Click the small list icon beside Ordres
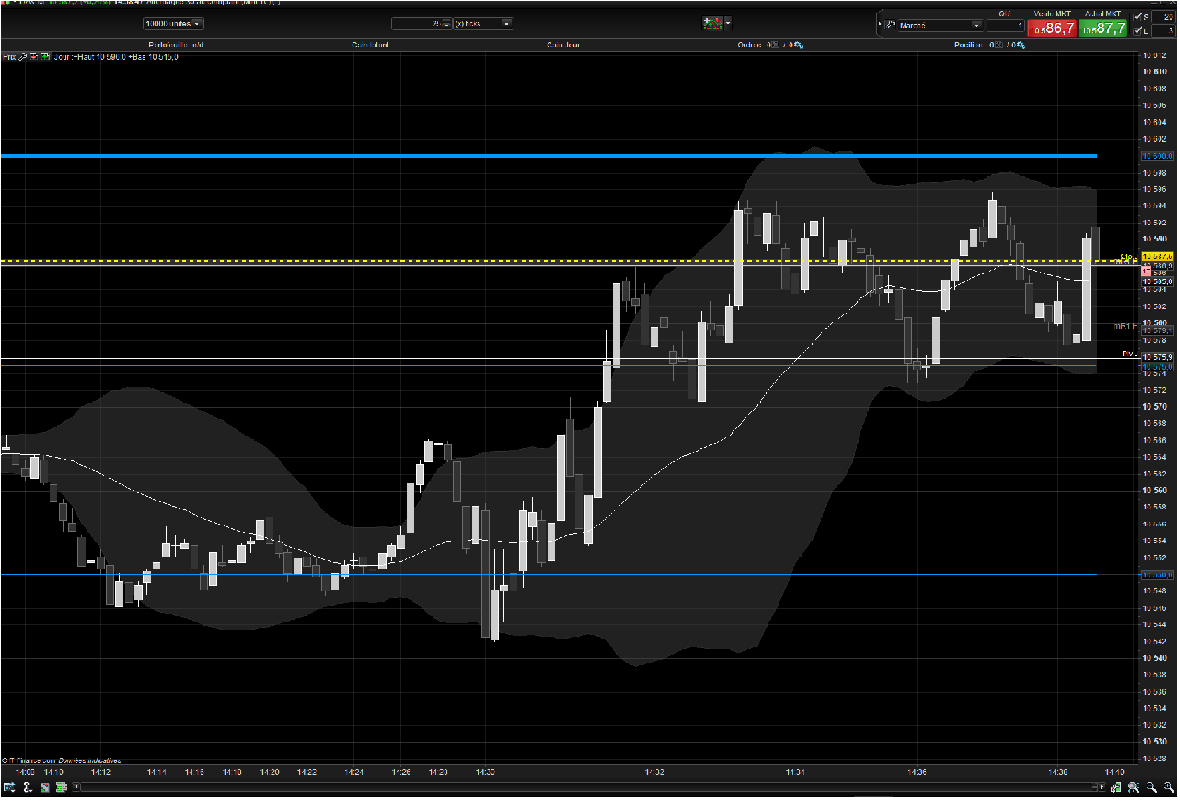1180x802 pixels. pos(775,45)
